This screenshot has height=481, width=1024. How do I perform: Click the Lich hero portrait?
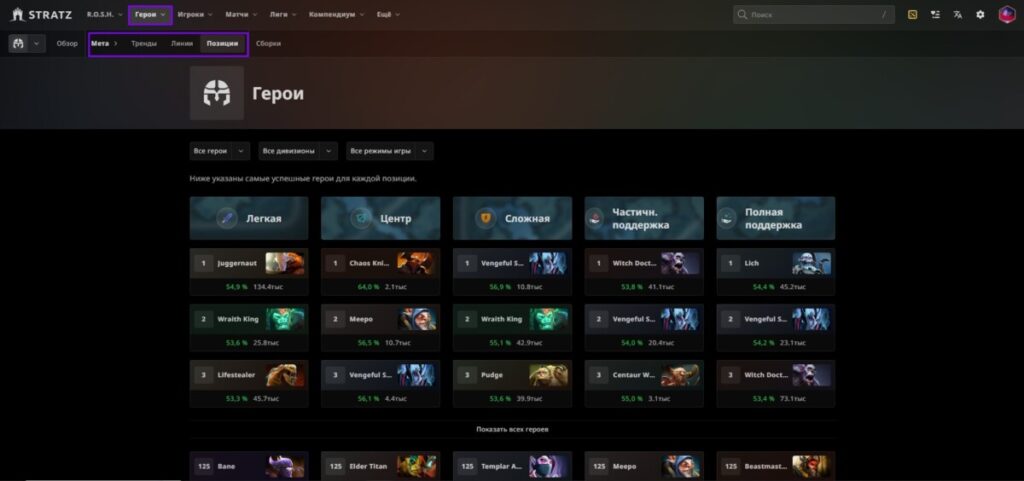click(x=811, y=264)
